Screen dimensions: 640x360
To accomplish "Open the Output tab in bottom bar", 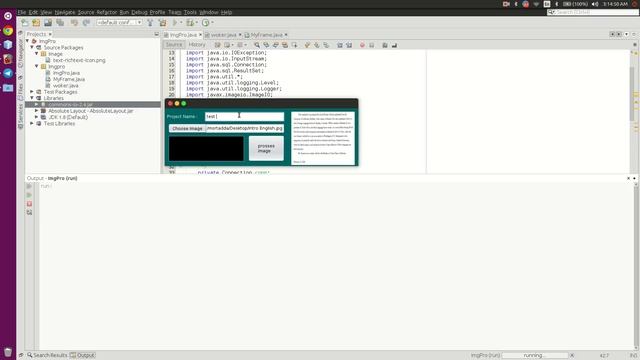I will (82, 355).
